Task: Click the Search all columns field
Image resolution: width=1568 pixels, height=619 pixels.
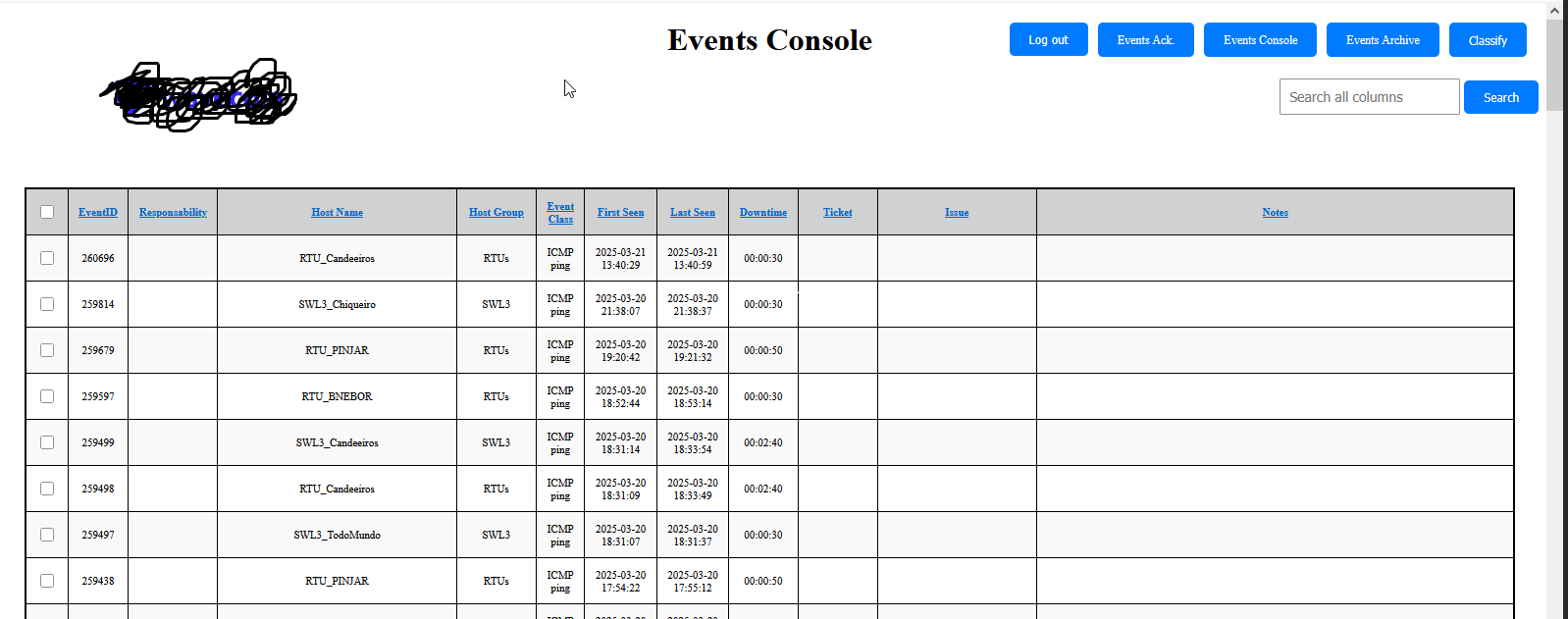Action: 1369,97
